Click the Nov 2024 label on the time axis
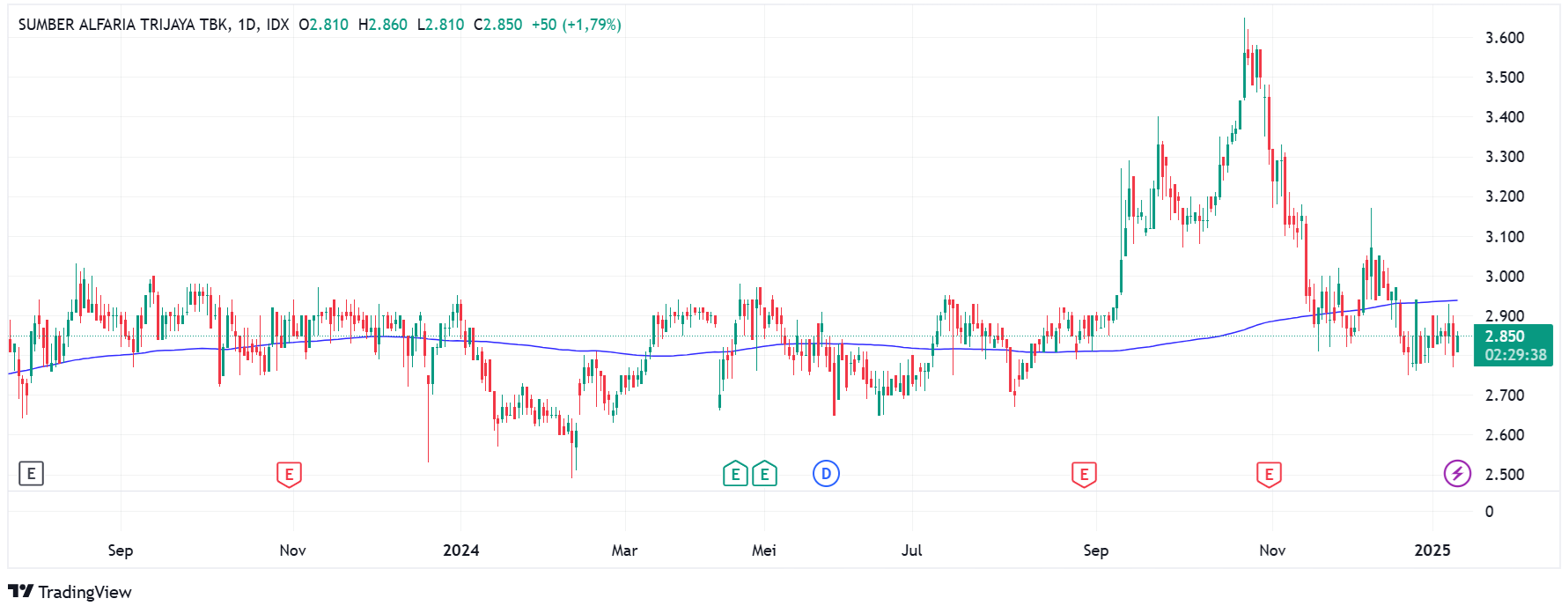Screen dimensions: 1568x606 tap(1272, 551)
